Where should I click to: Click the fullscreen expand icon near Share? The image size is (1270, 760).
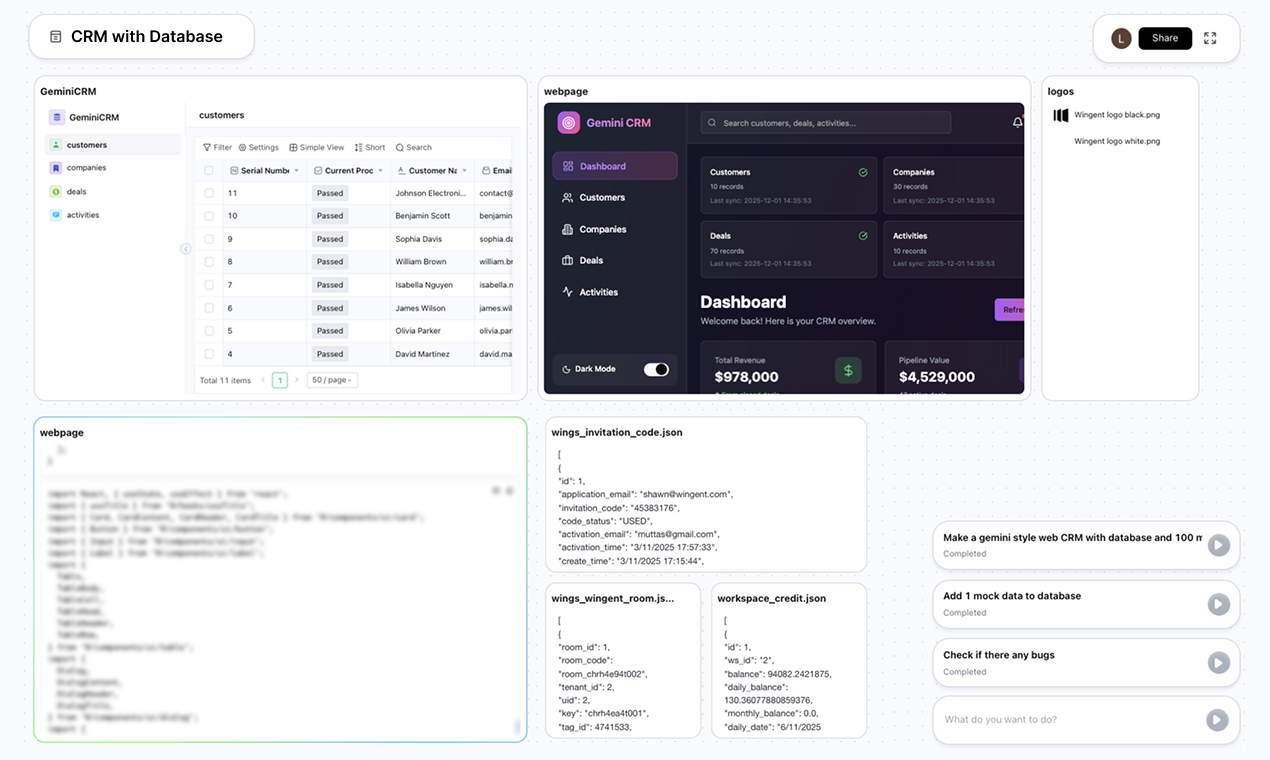point(1210,38)
